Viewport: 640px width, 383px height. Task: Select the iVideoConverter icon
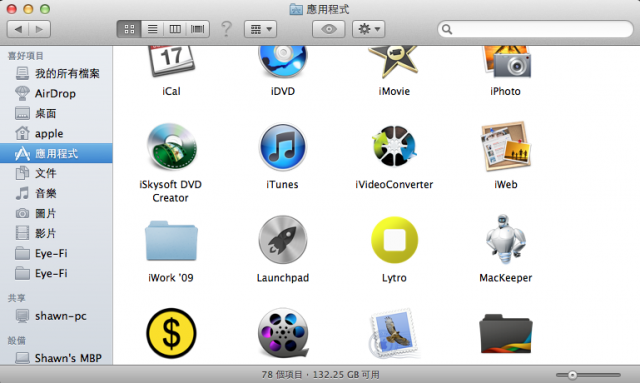click(x=394, y=146)
